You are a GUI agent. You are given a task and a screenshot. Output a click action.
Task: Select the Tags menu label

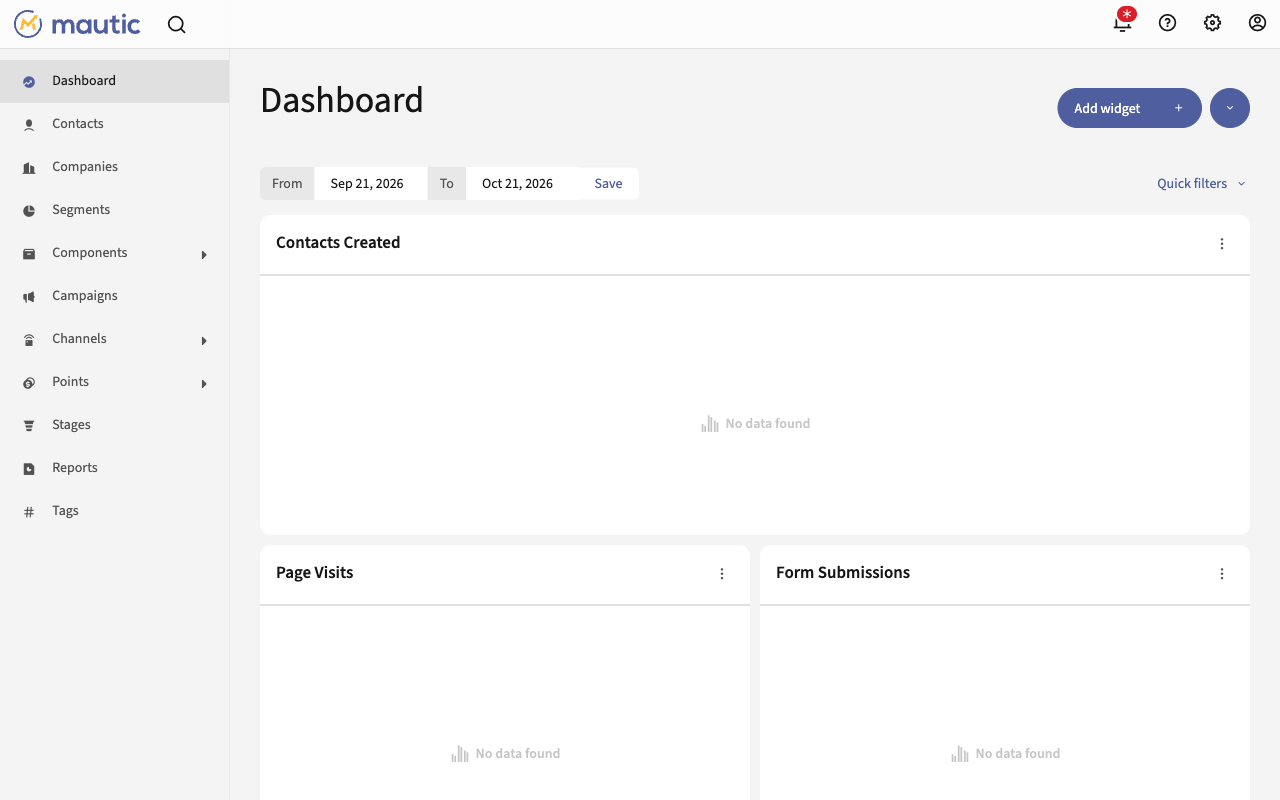(65, 511)
